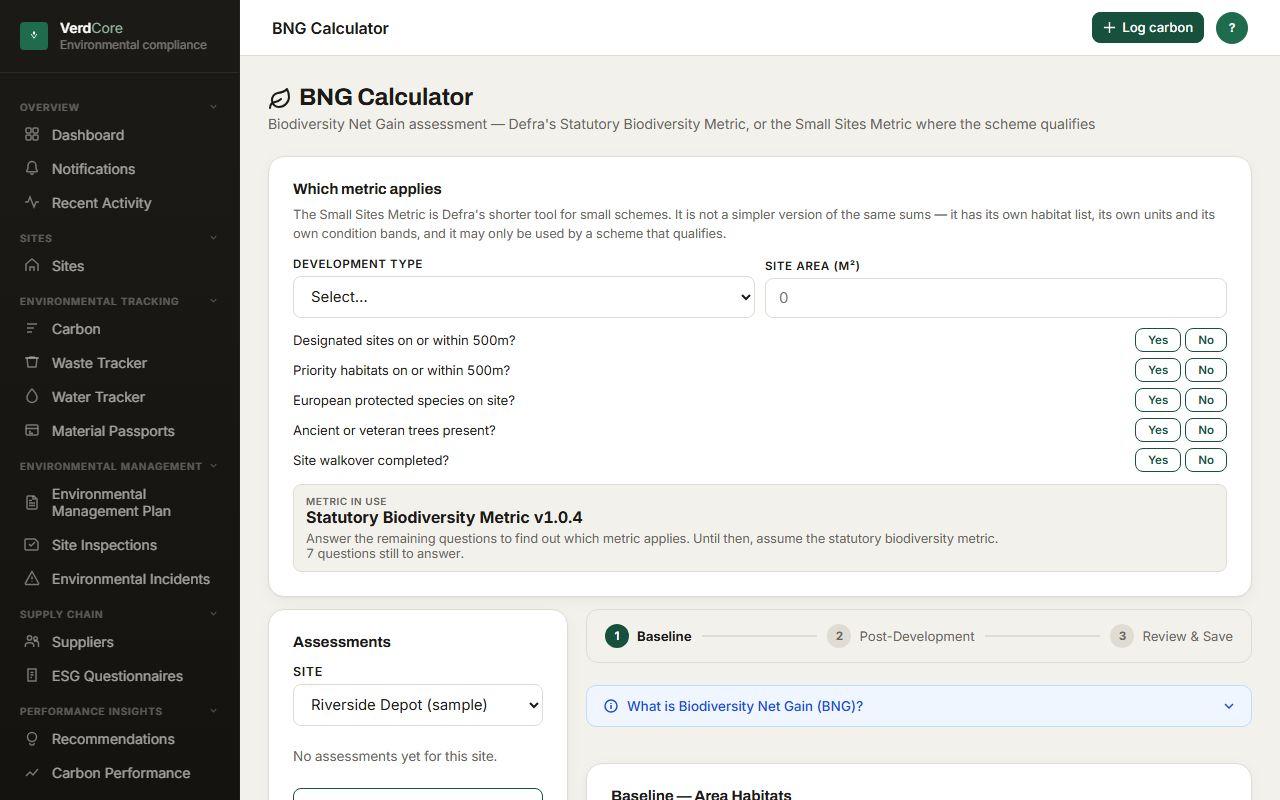Click the Carbon bars icon
The image size is (1280, 800).
(x=32, y=329)
